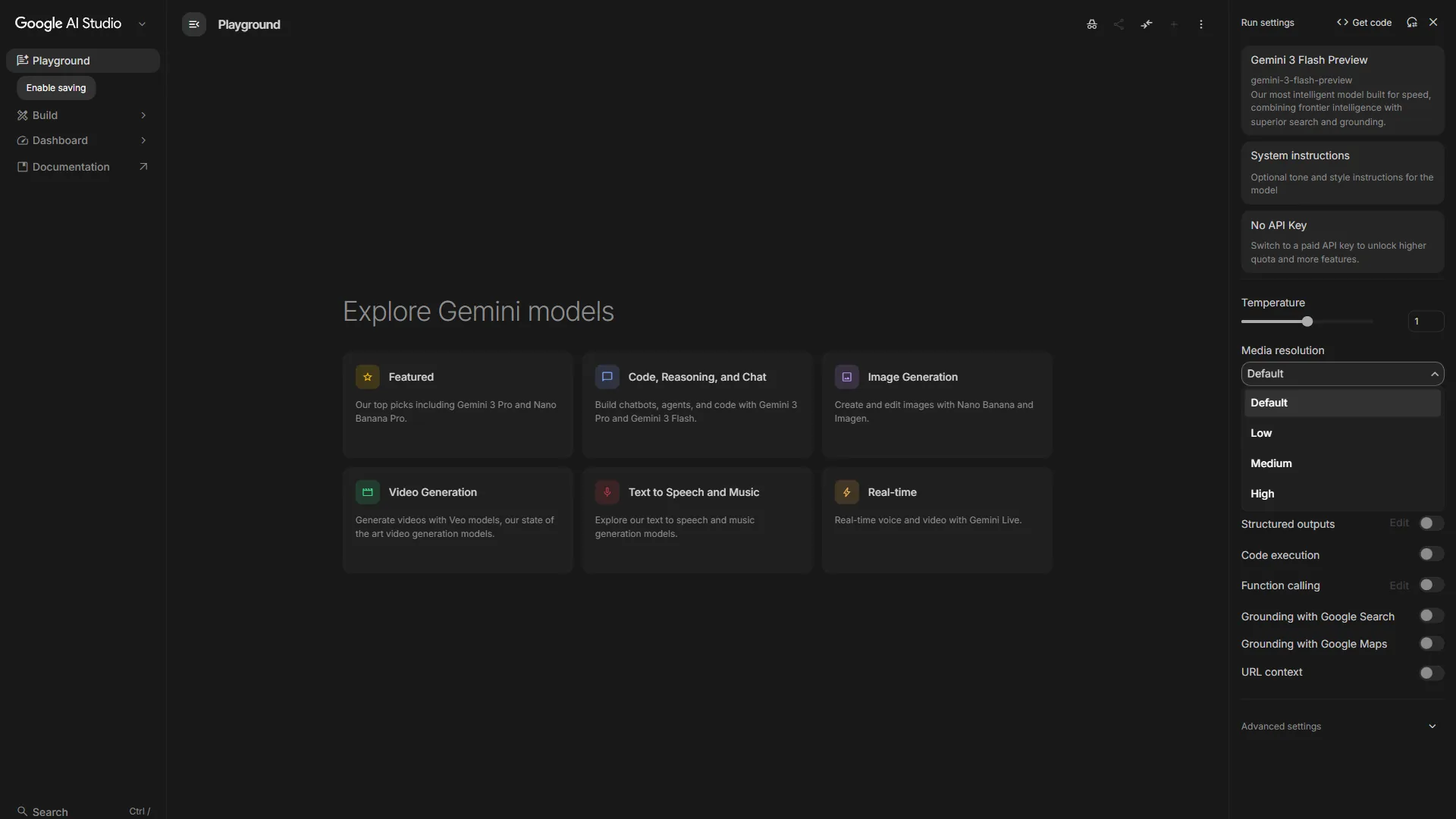The height and width of the screenshot is (819, 1456).
Task: Enable Grounding with Google Search
Action: coord(1431,616)
